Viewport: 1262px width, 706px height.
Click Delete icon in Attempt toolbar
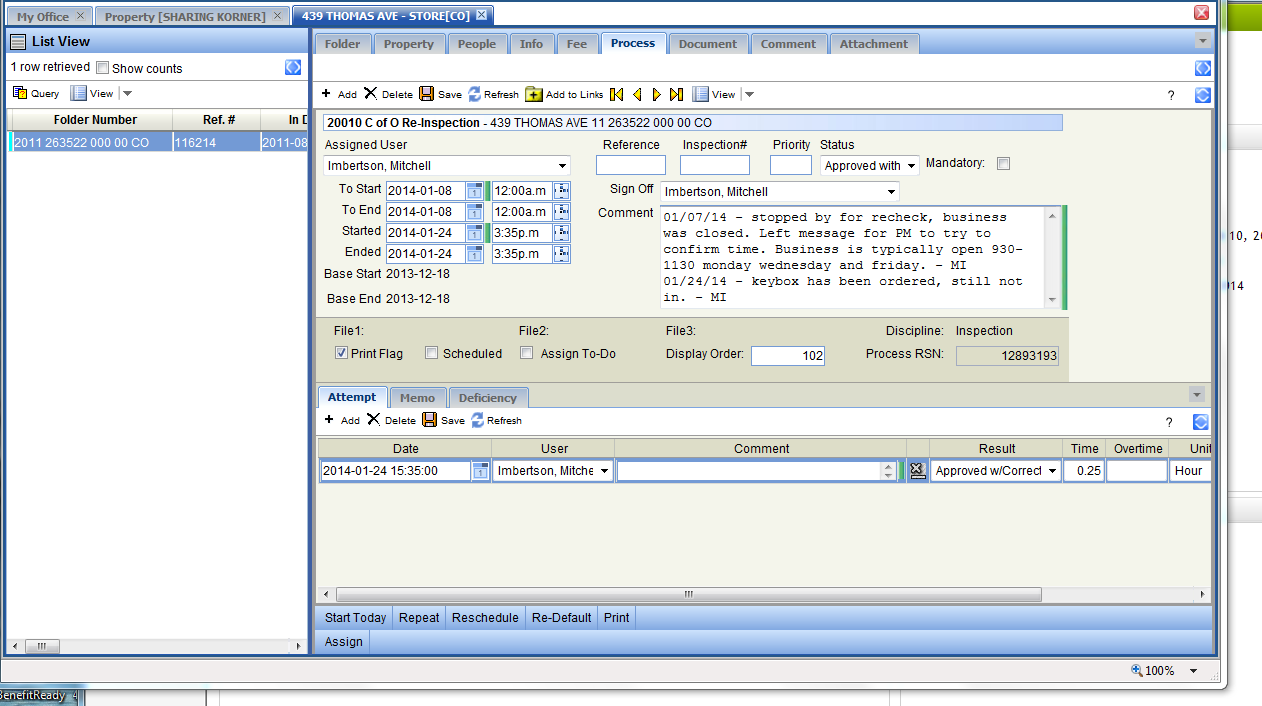pos(373,420)
